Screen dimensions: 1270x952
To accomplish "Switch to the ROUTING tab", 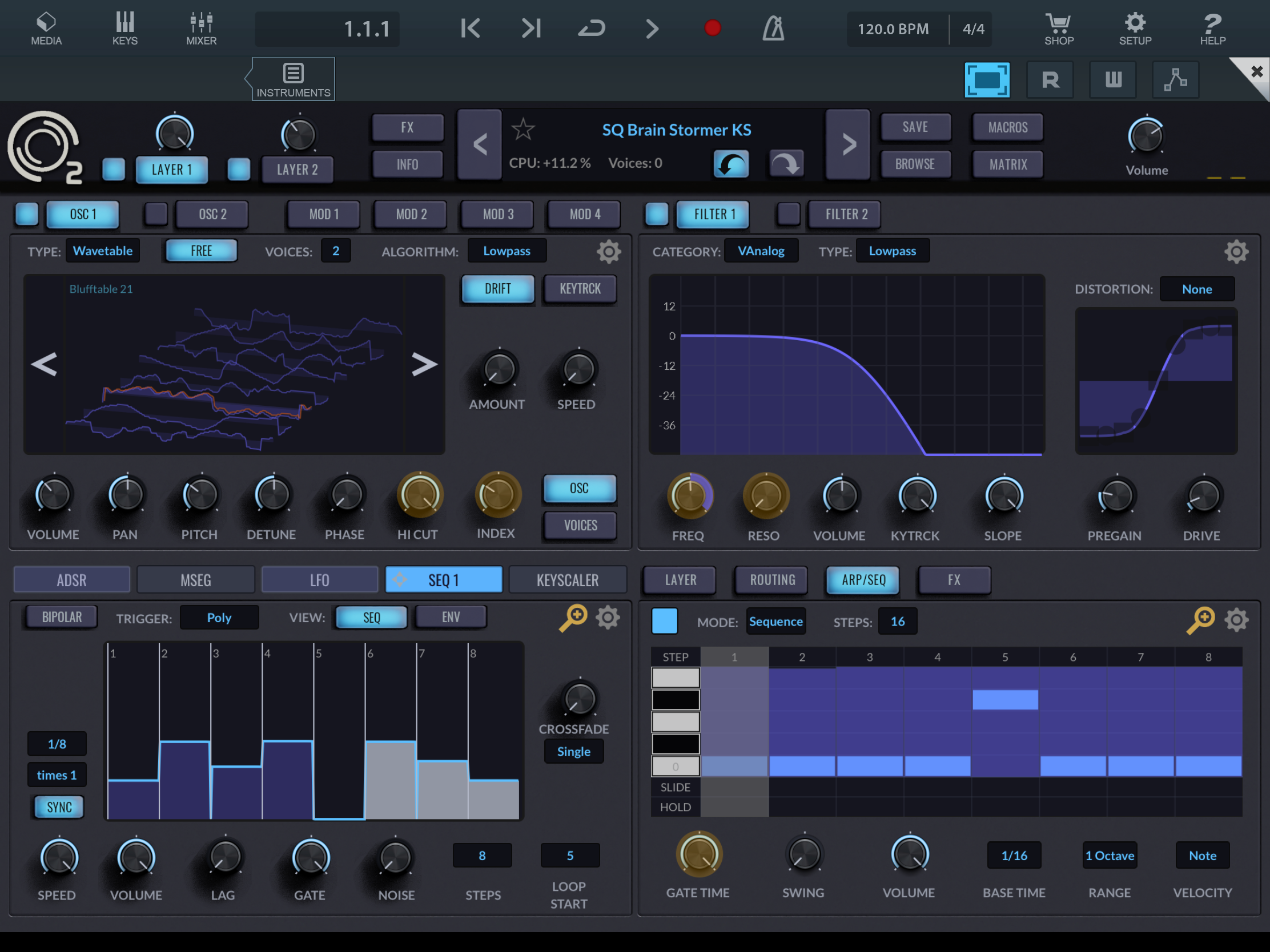I will coord(772,579).
